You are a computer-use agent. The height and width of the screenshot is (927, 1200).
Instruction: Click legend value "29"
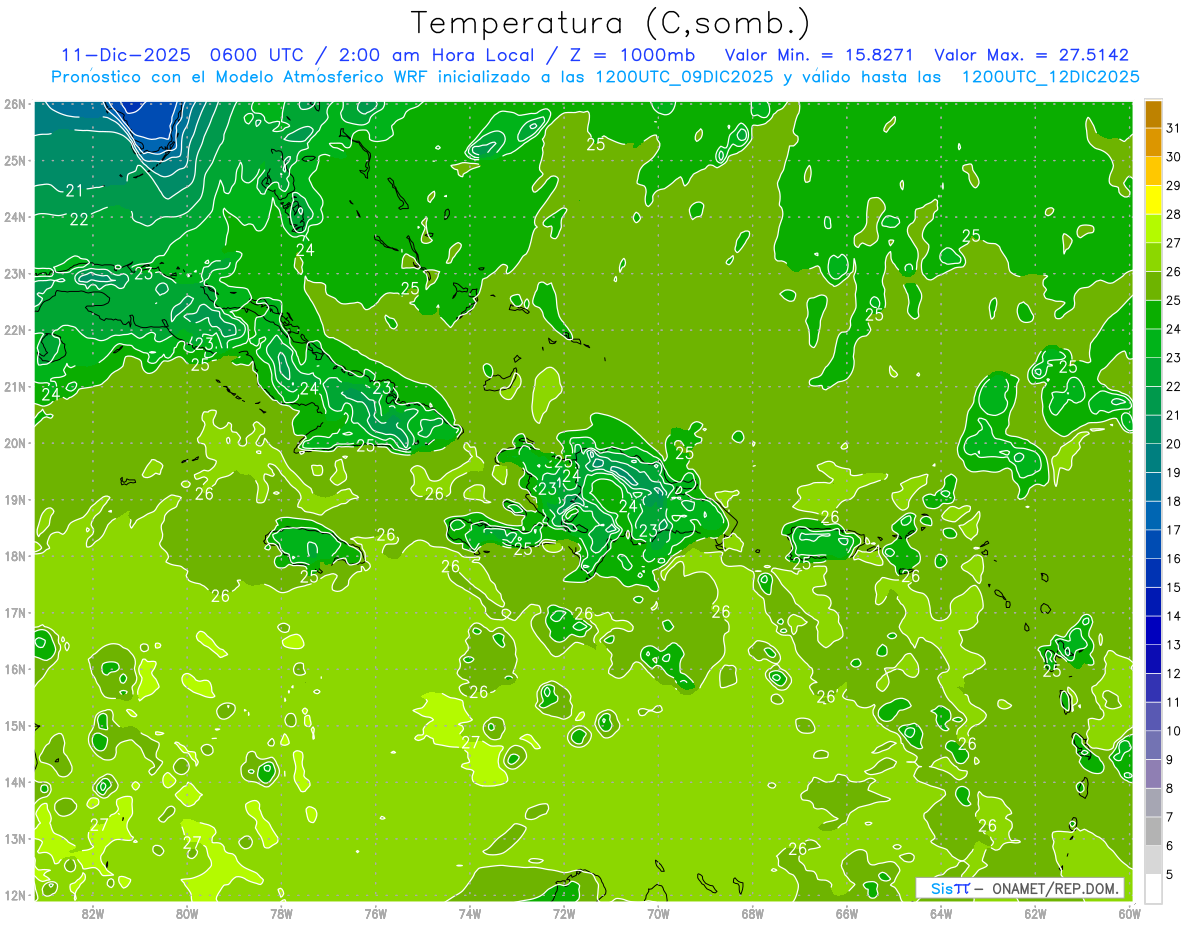tap(1174, 186)
